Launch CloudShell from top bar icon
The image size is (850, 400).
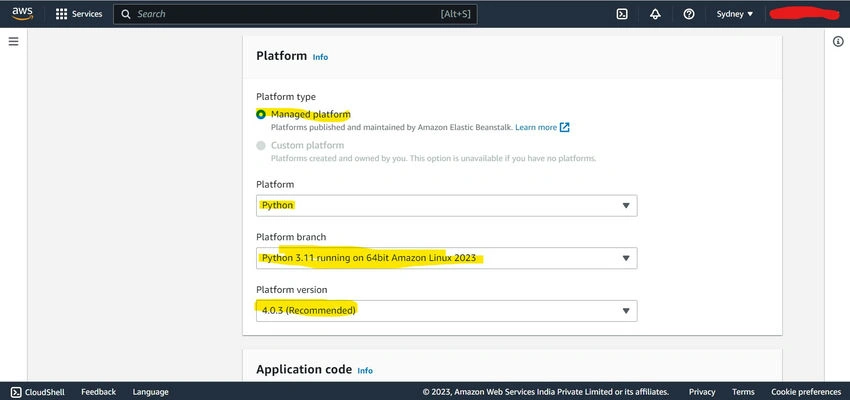tap(622, 14)
